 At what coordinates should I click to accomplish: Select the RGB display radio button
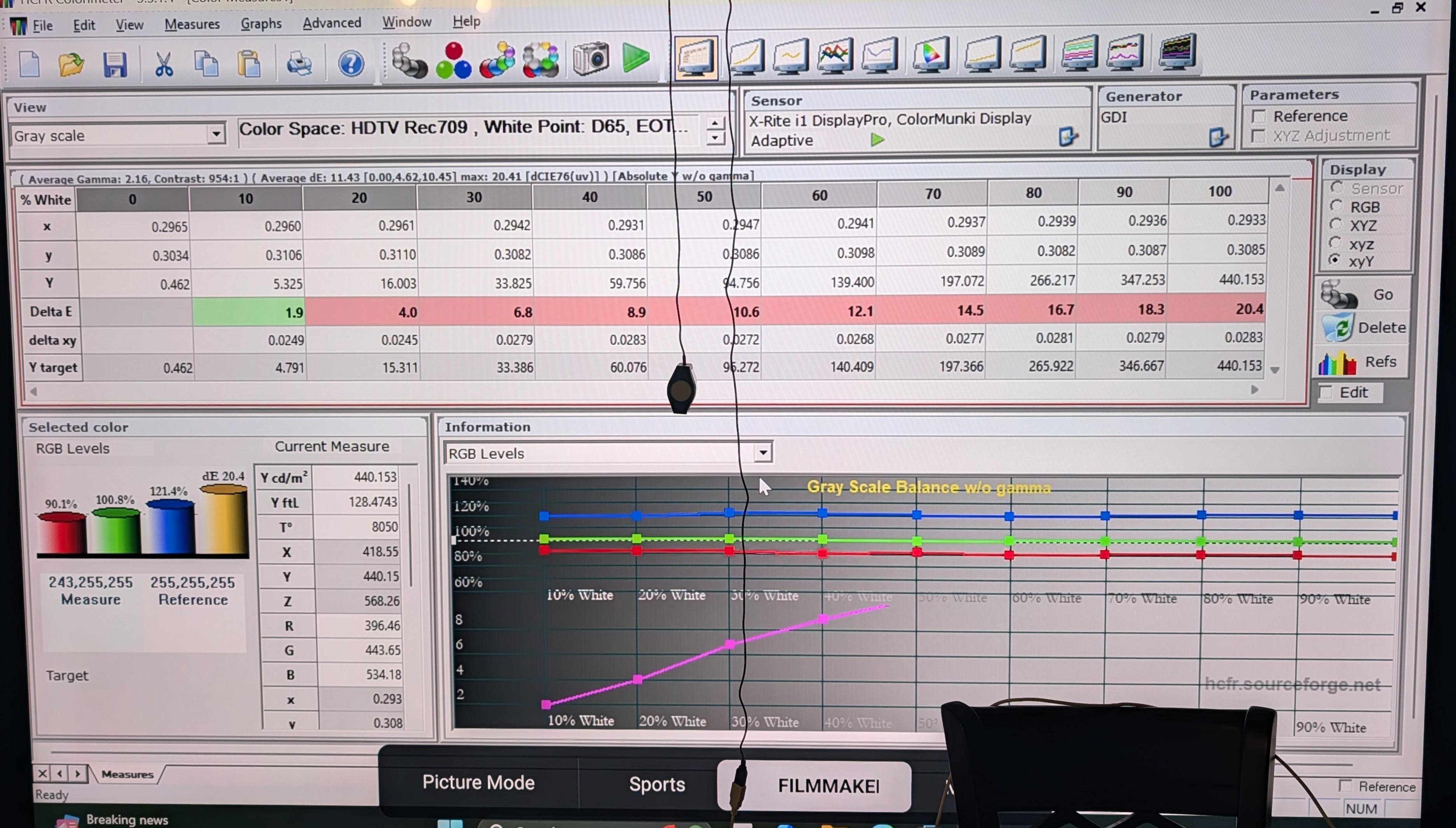point(1337,205)
